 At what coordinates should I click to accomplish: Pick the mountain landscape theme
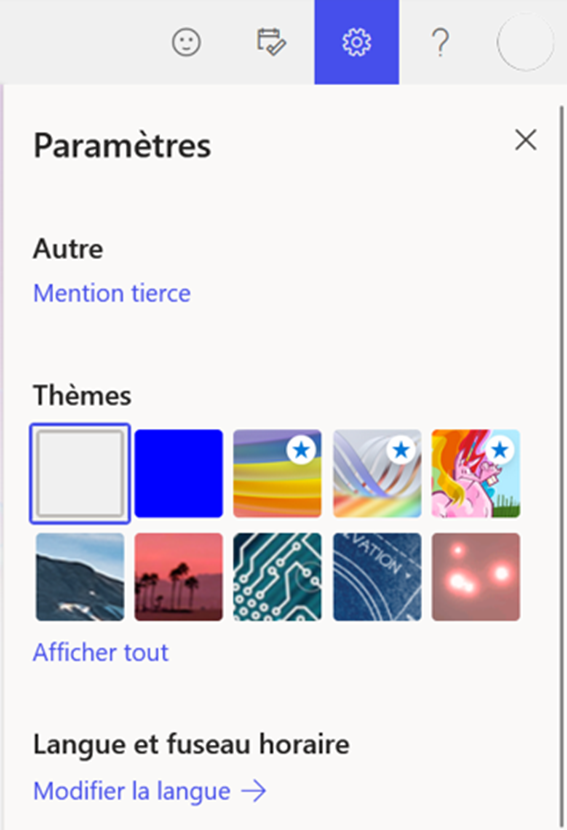tap(80, 576)
